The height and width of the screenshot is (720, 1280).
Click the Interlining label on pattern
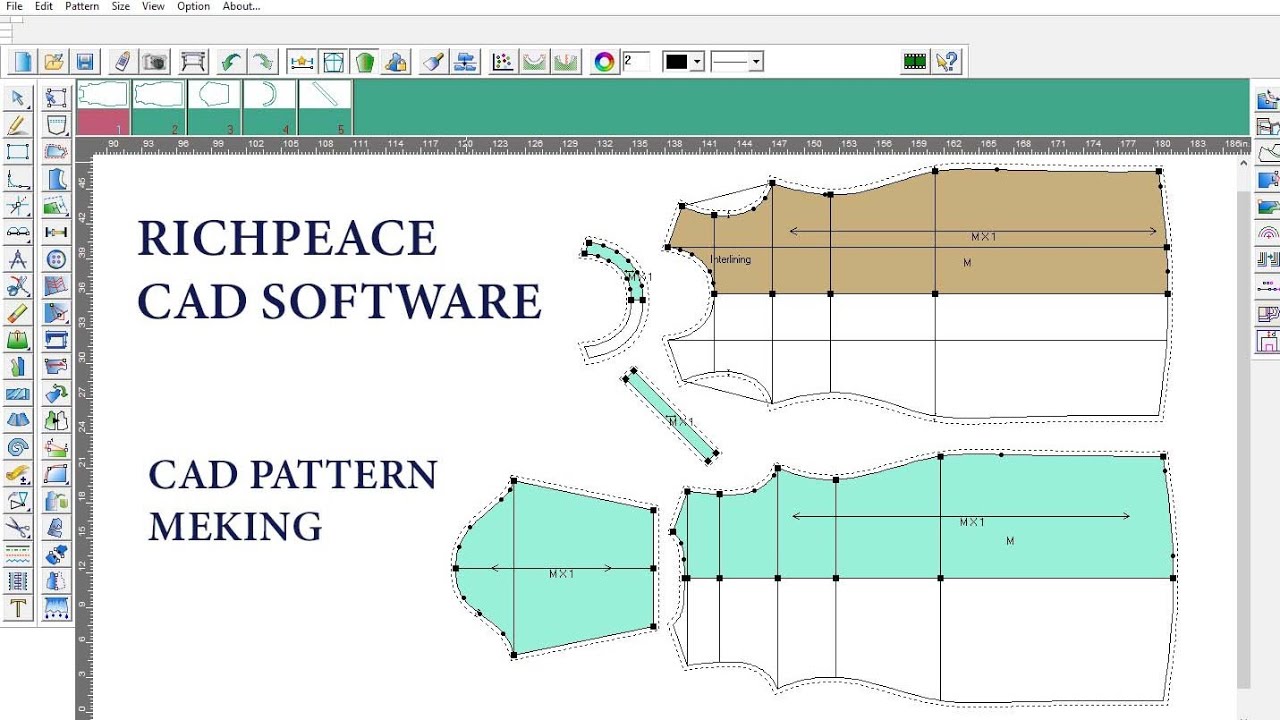(730, 260)
